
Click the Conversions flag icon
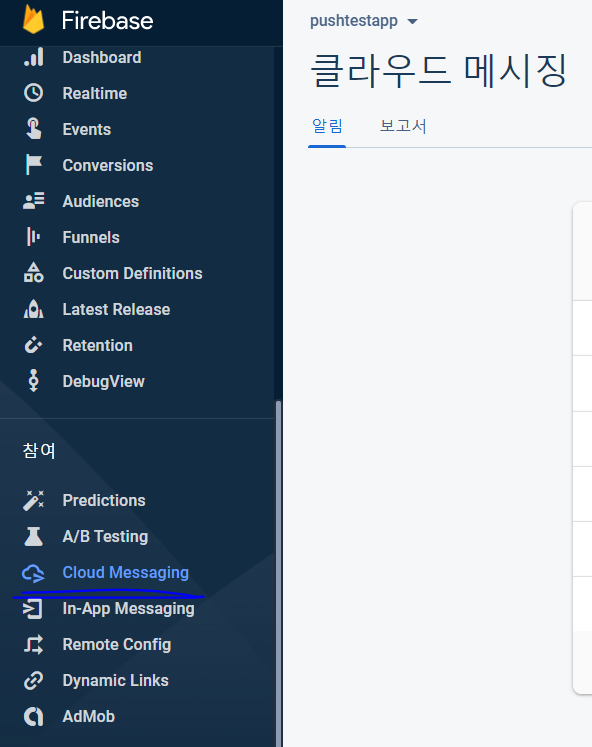(x=33, y=165)
